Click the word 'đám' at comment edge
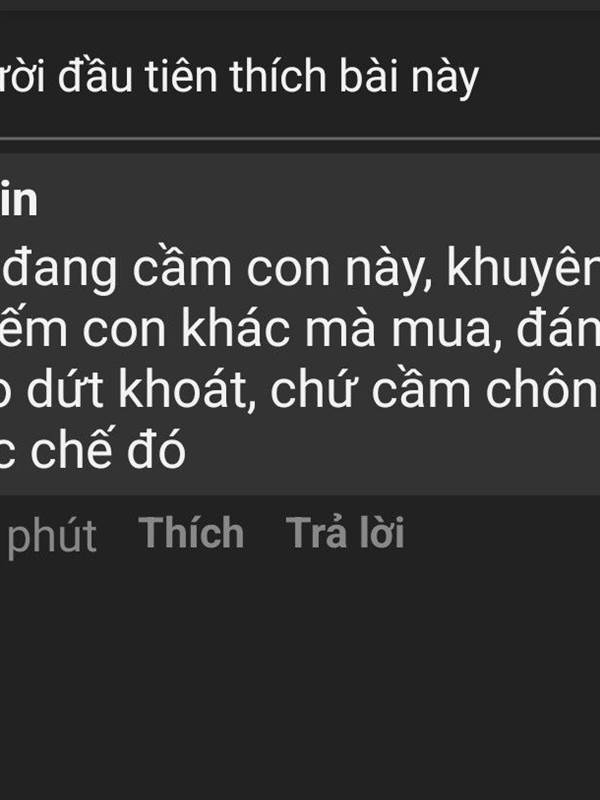Image resolution: width=600 pixels, height=800 pixels. tap(558, 330)
